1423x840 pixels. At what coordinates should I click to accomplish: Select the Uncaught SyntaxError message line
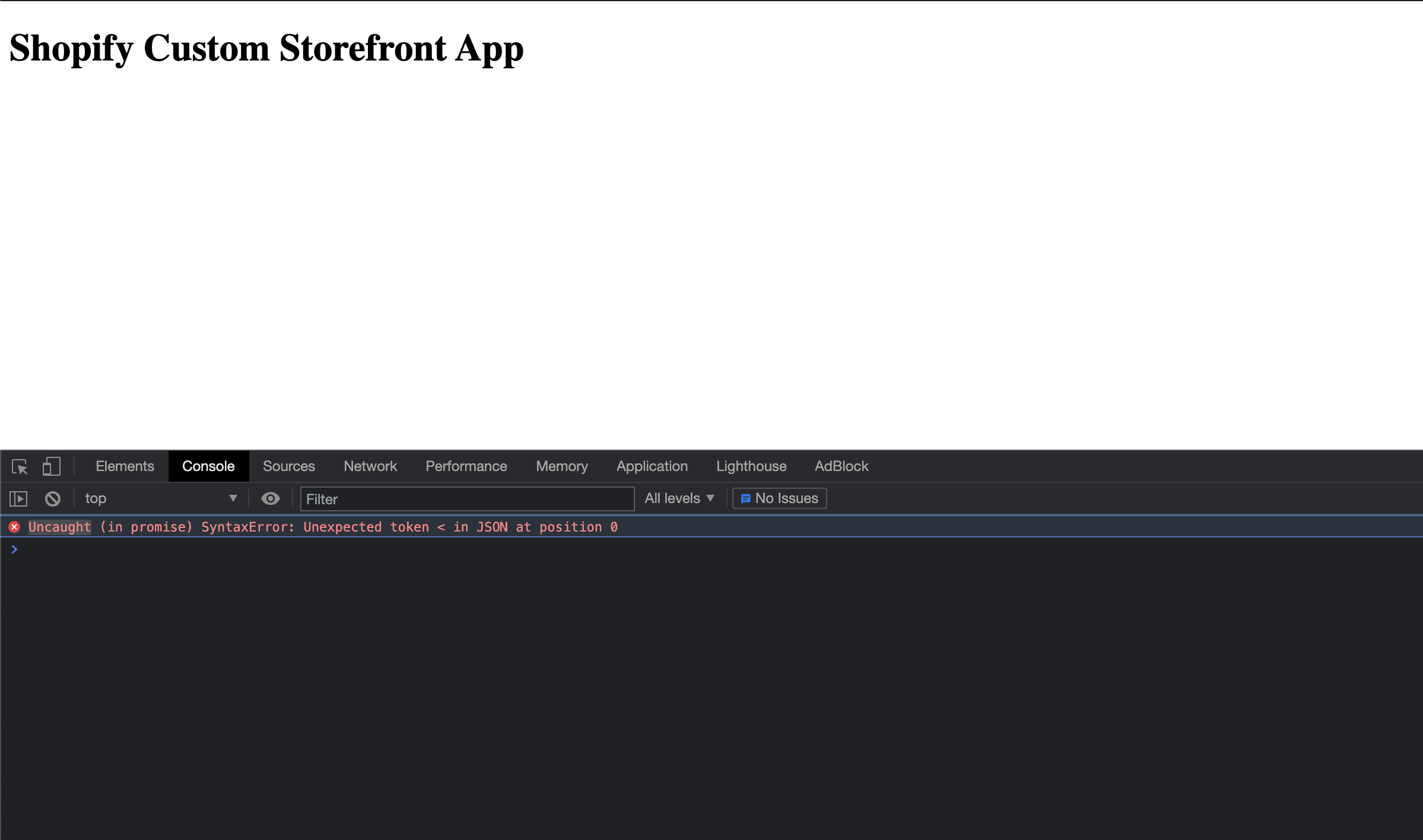pos(323,527)
